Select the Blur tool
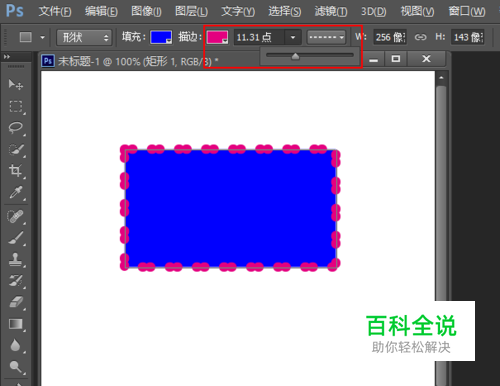This screenshot has width=500, height=386. (16, 345)
